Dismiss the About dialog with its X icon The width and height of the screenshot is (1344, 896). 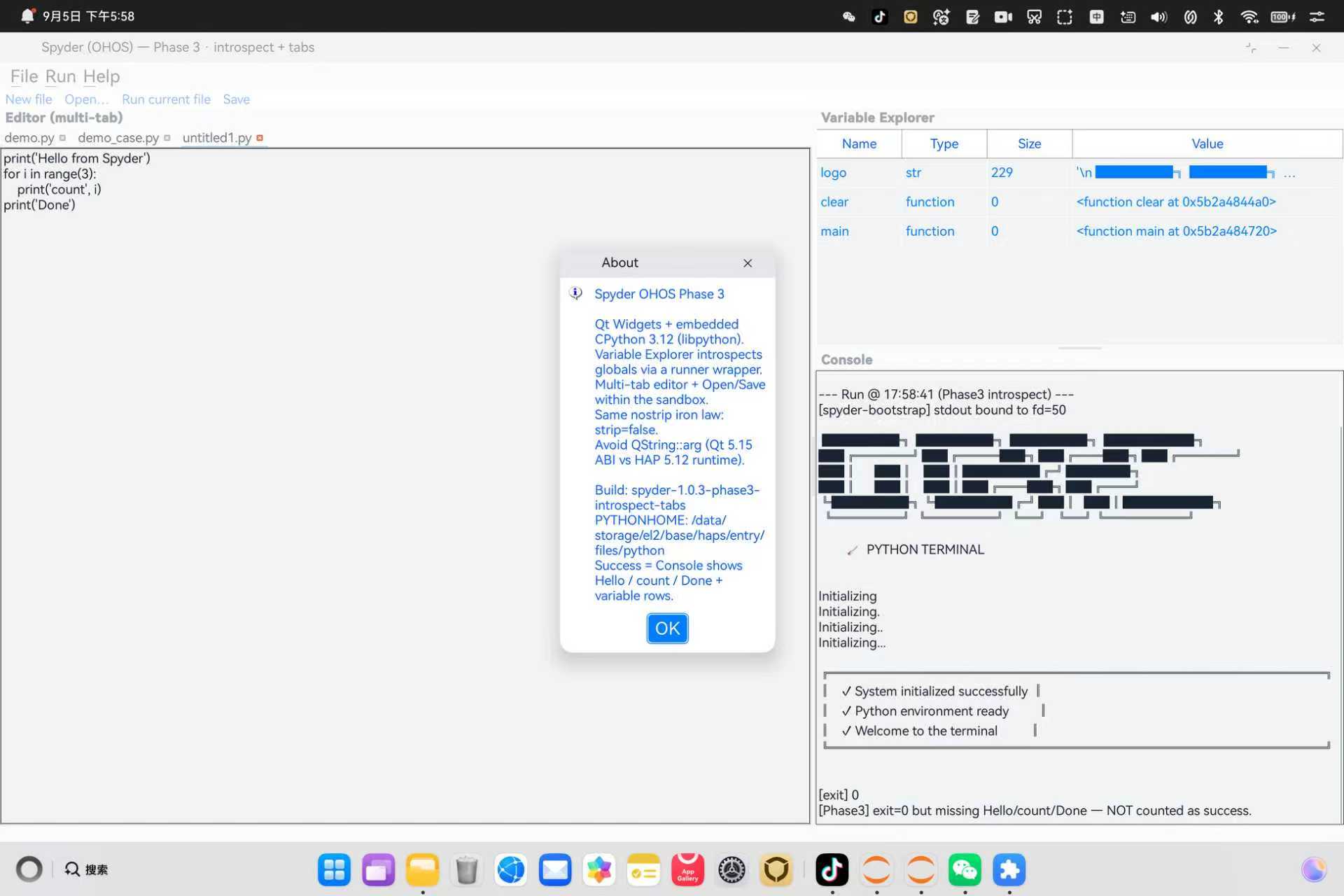748,263
